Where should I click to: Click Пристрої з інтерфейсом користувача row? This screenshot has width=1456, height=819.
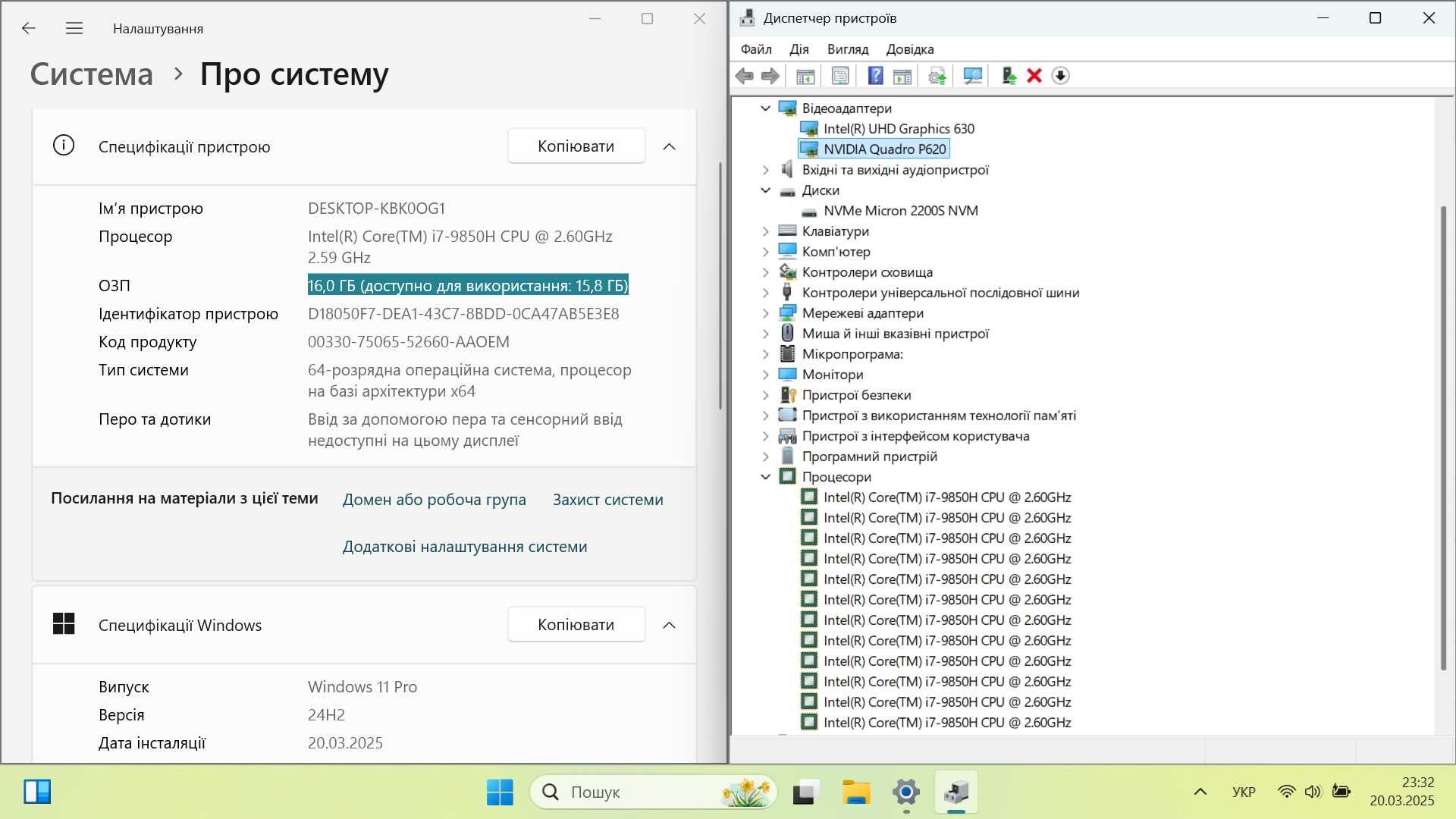coord(915,436)
